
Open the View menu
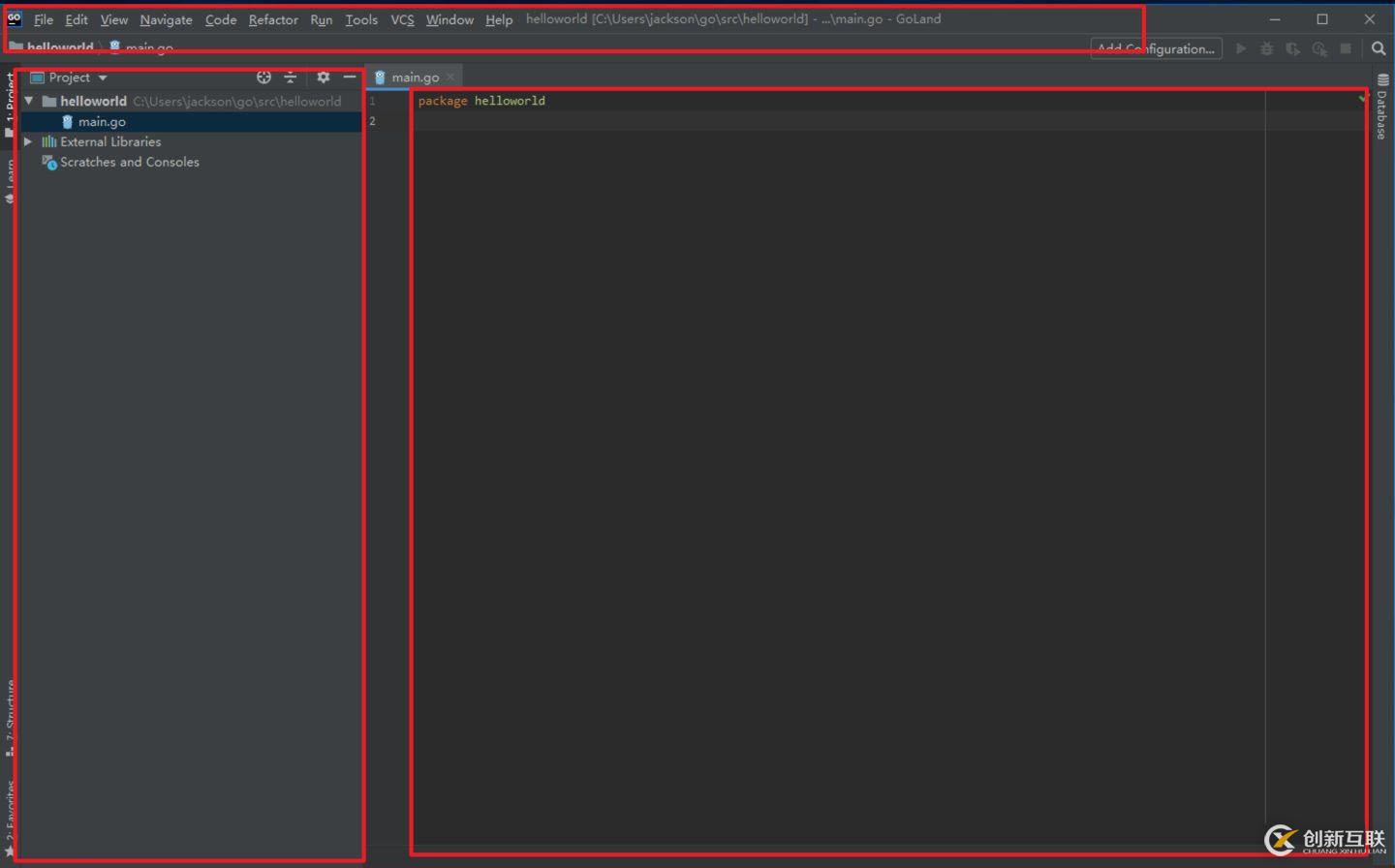click(114, 19)
